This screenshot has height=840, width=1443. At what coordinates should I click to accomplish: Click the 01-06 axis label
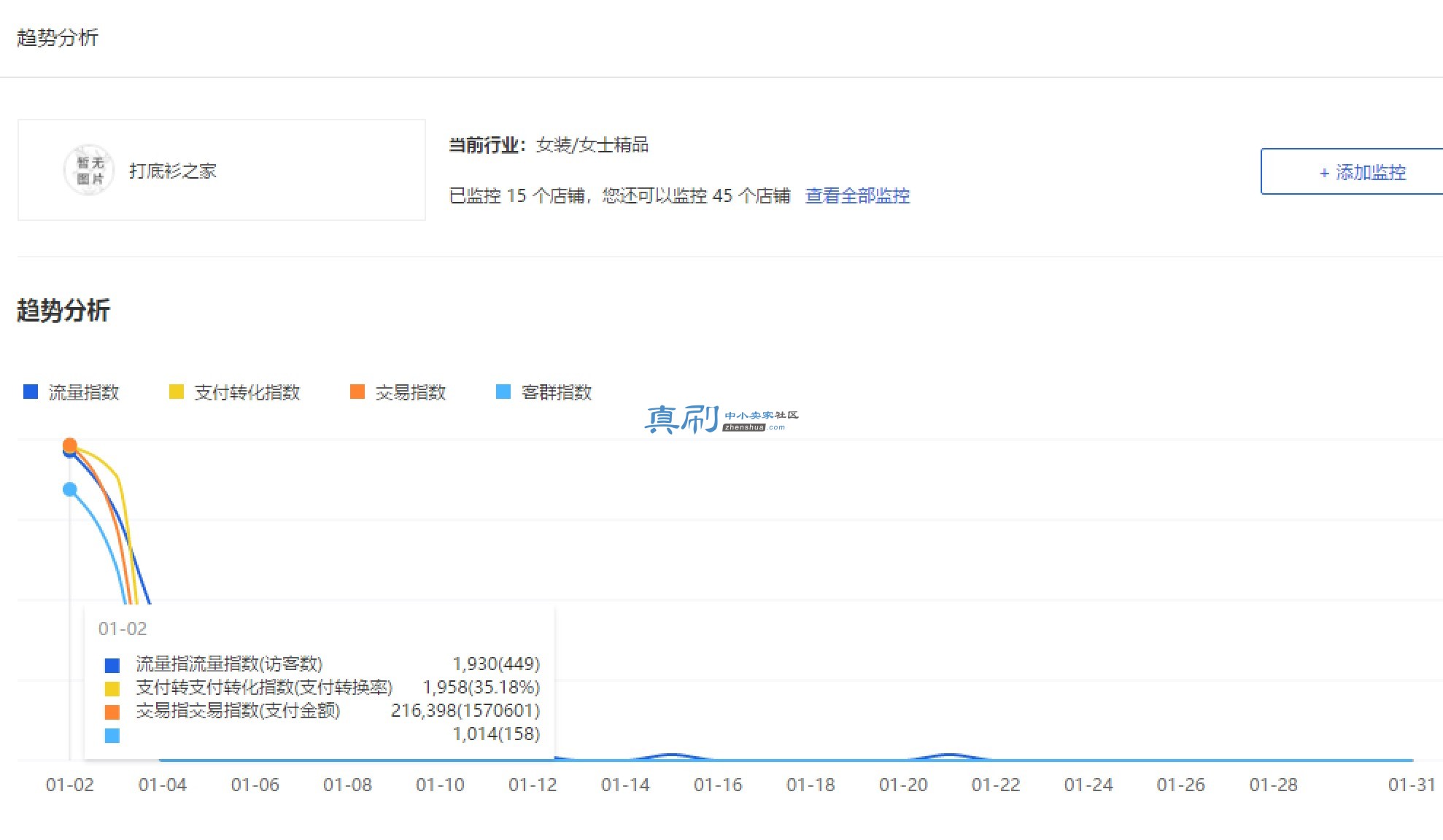point(255,785)
